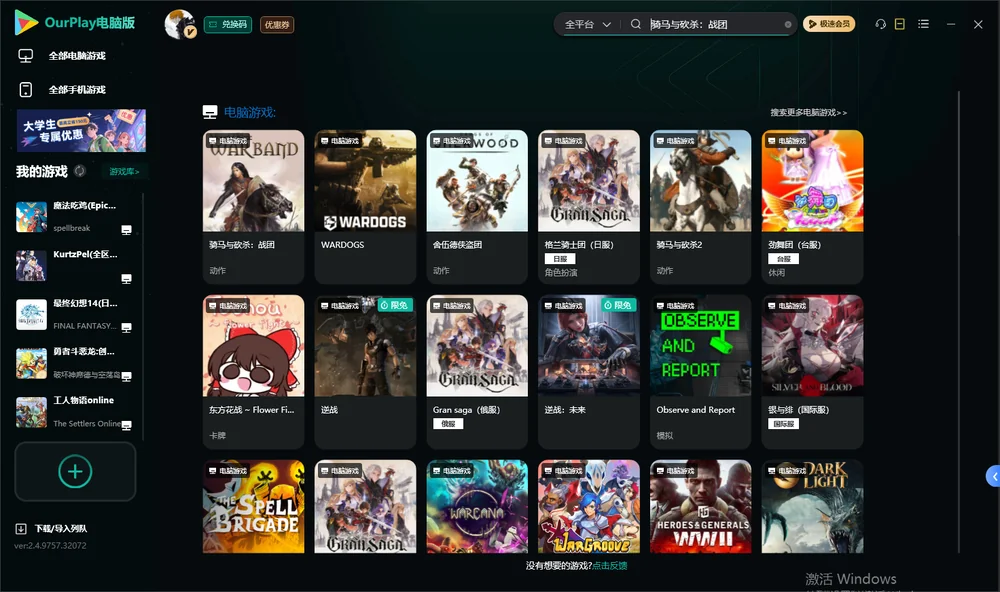Viewport: 1000px width, 592px height.
Task: Open the 东方花战 Flower game card
Action: click(253, 372)
